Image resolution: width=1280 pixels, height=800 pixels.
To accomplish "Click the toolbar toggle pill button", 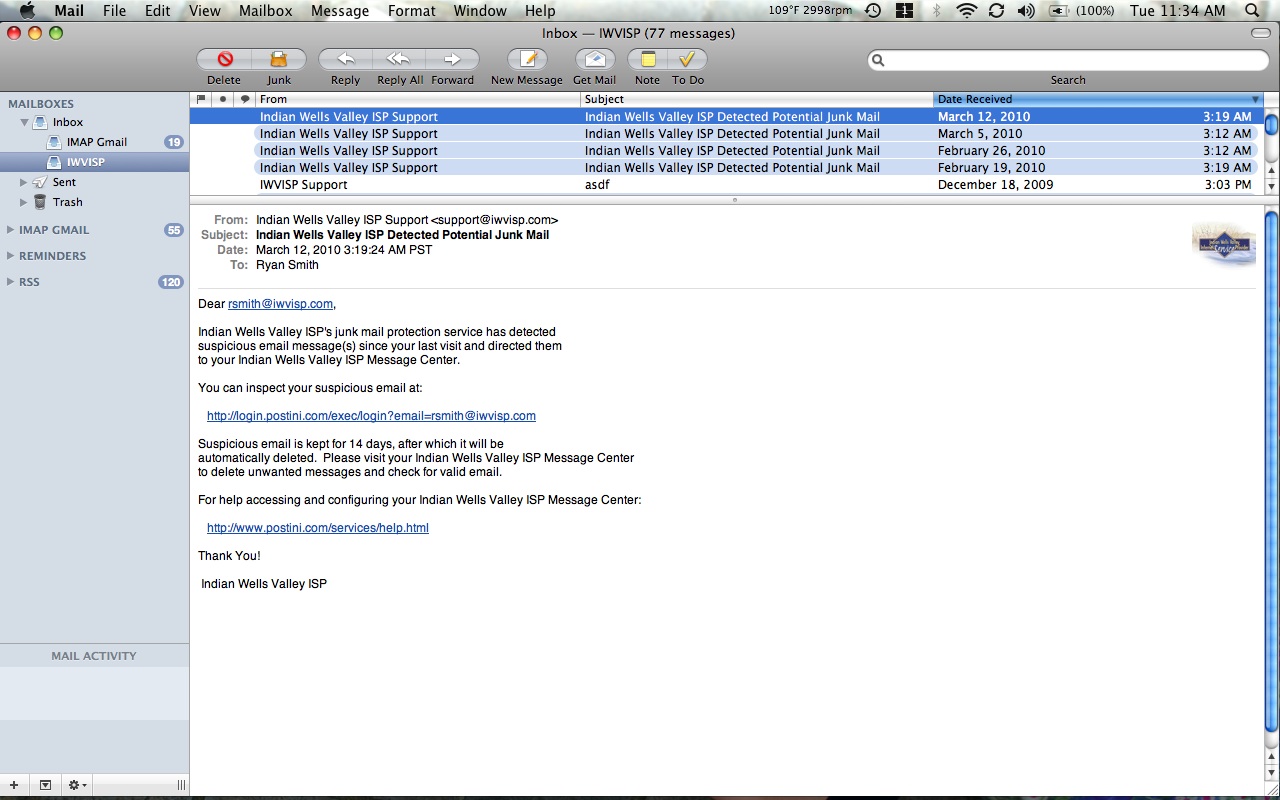I will click(x=1260, y=33).
